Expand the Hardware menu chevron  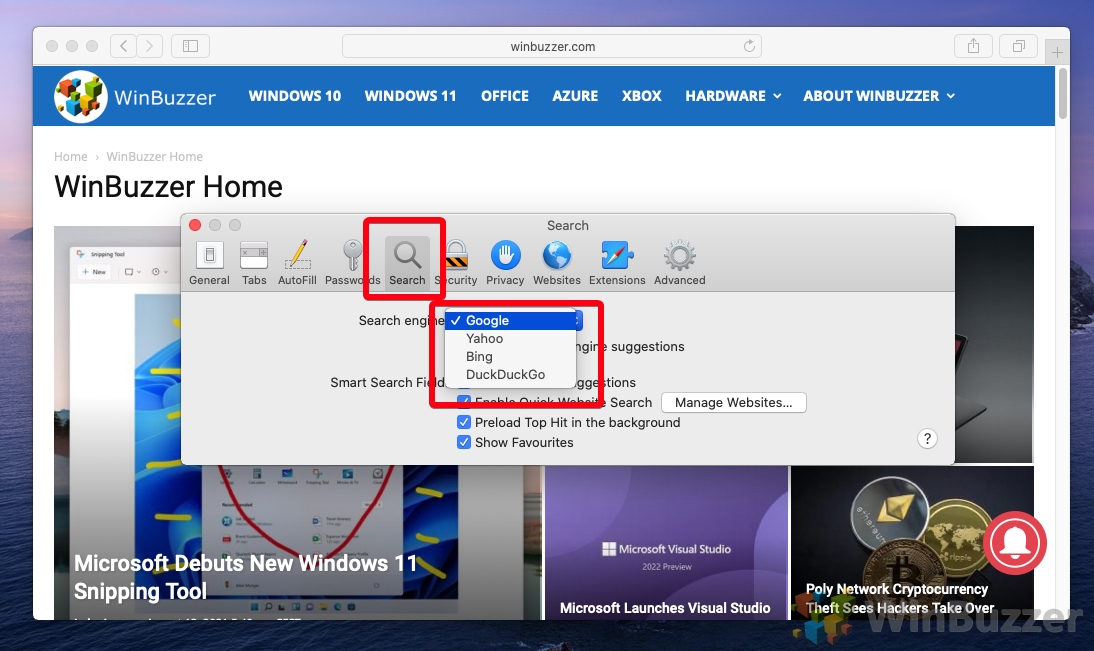pyautogui.click(x=777, y=96)
